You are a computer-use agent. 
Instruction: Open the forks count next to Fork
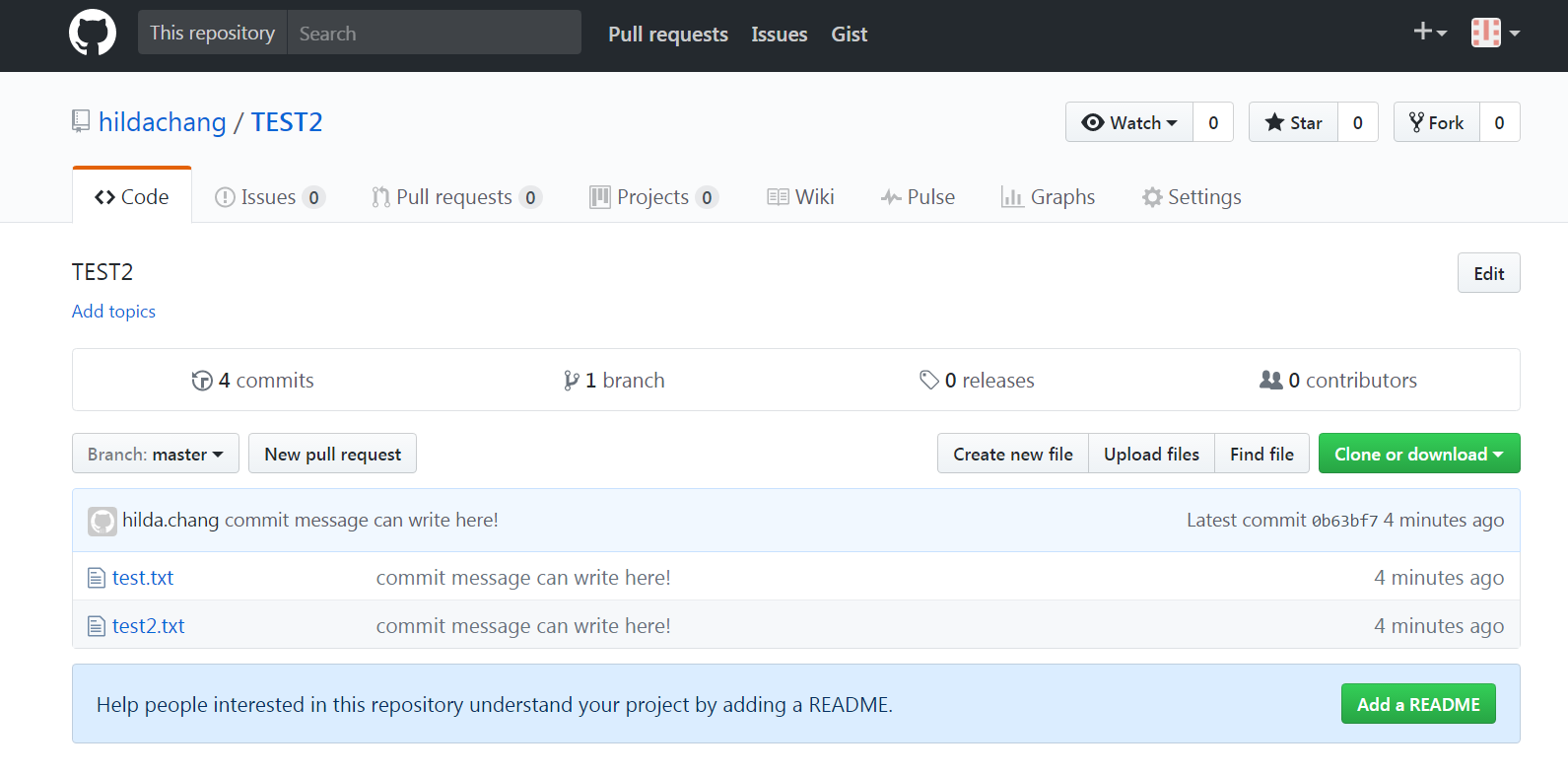1500,122
